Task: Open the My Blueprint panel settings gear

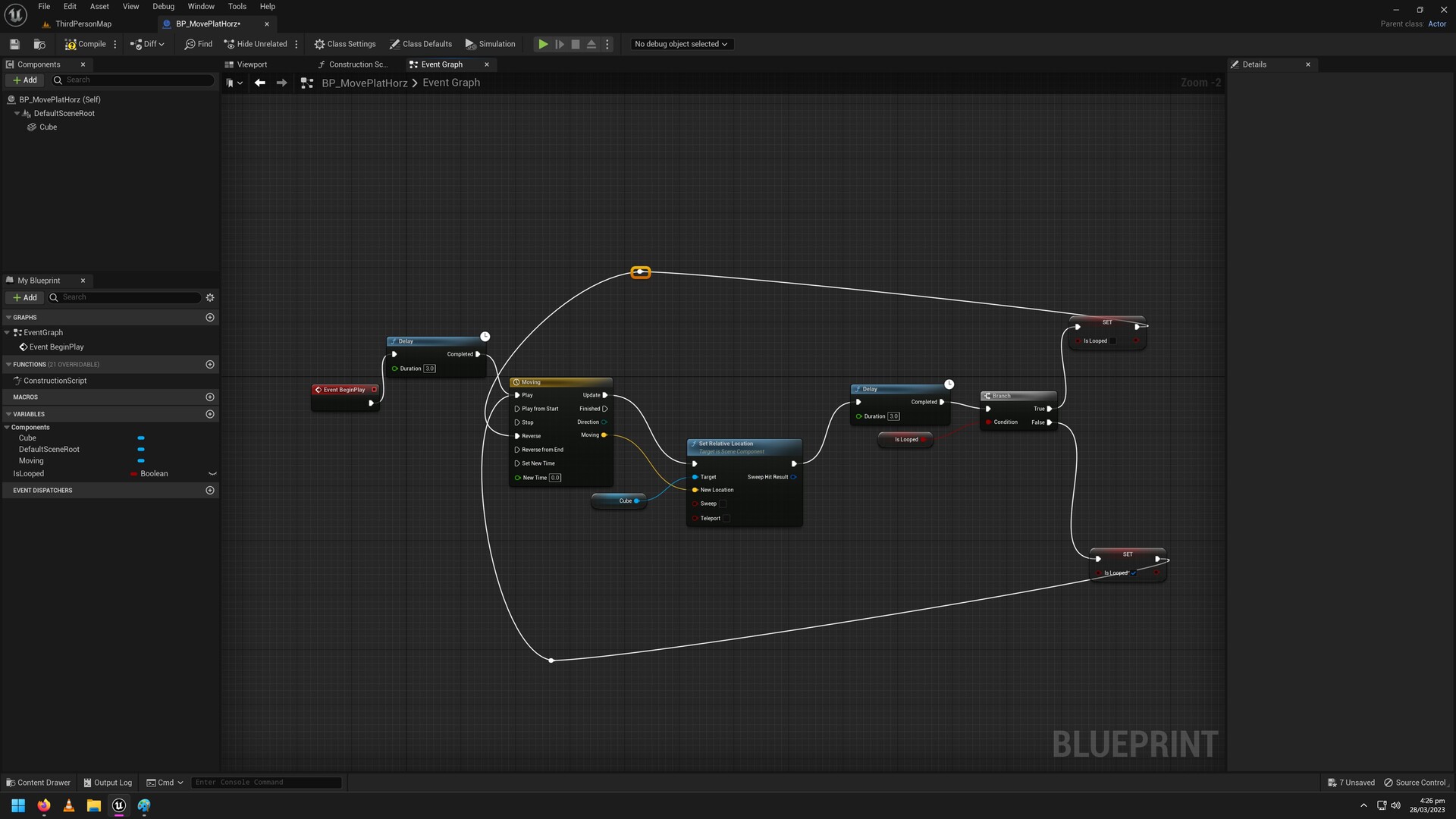Action: 210,297
